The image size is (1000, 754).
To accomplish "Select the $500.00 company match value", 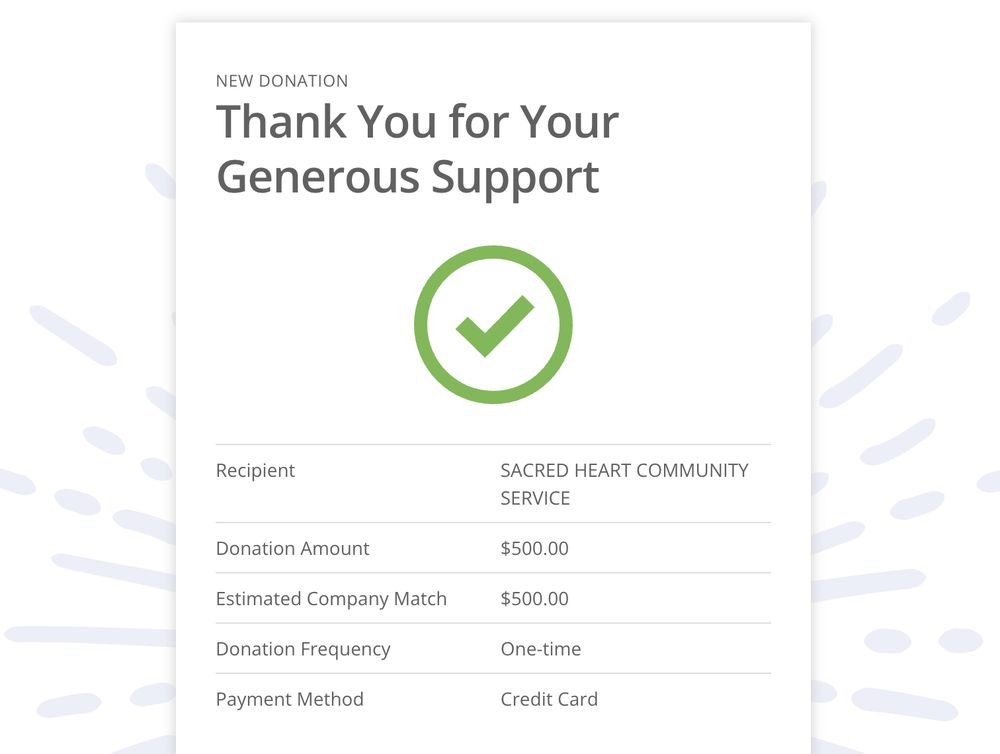I will (x=534, y=599).
